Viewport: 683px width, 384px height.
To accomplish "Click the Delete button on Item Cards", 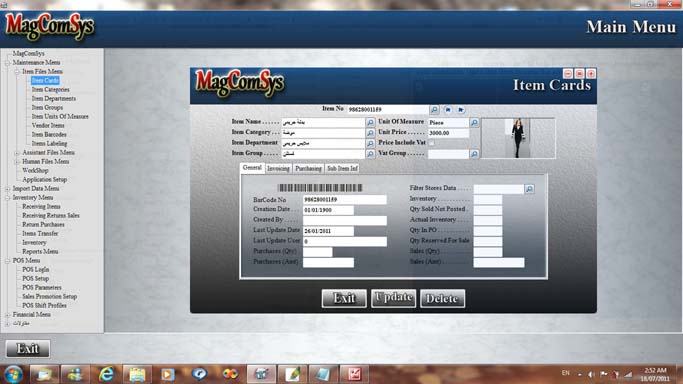I will pos(442,298).
